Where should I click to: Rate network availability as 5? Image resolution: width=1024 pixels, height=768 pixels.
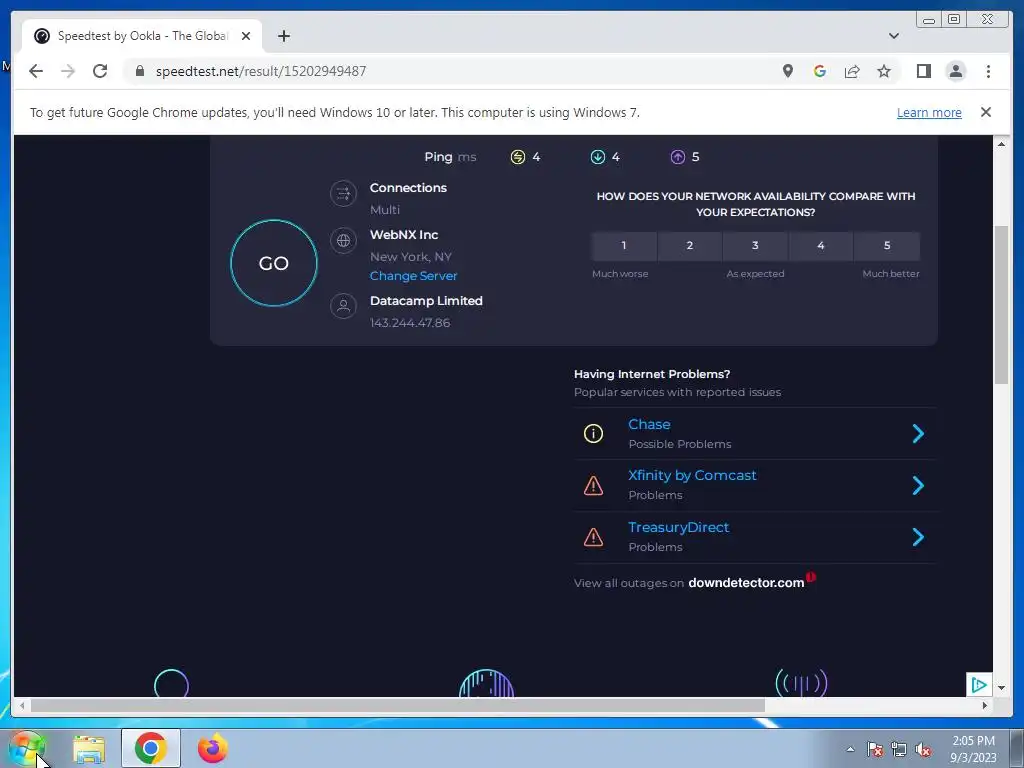click(887, 246)
